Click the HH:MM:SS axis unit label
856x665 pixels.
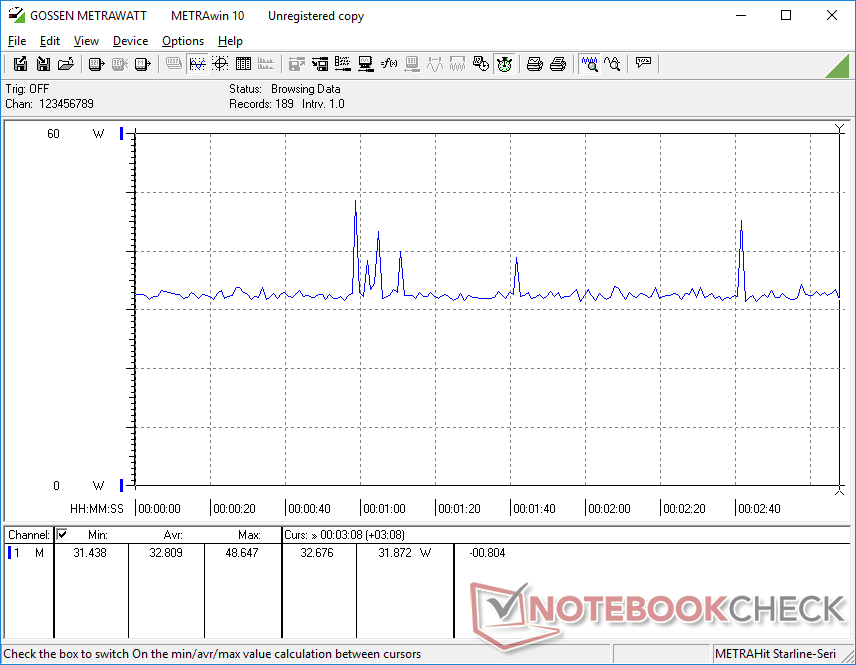pos(97,509)
